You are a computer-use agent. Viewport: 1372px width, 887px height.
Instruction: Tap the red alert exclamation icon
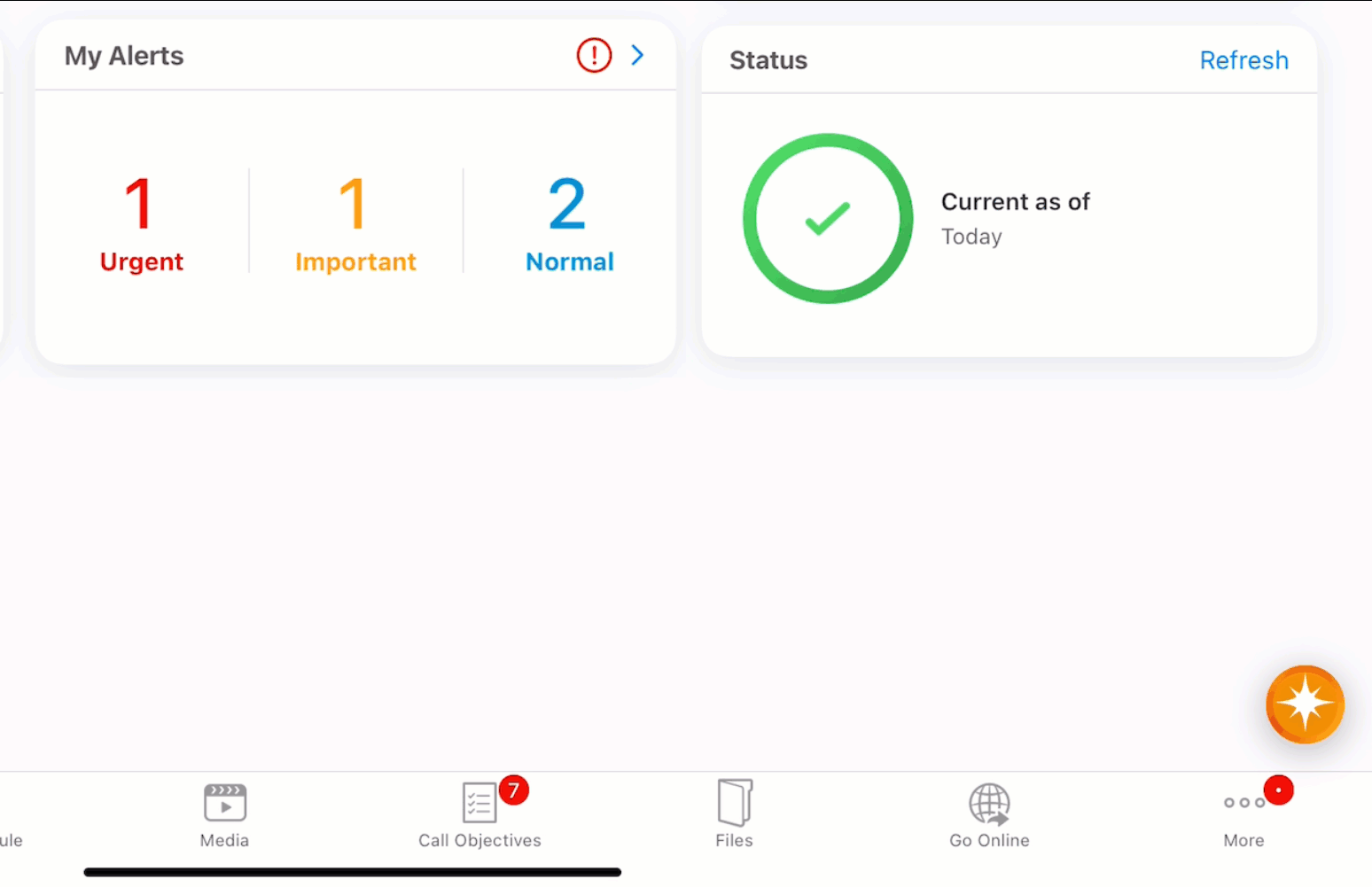click(x=594, y=56)
